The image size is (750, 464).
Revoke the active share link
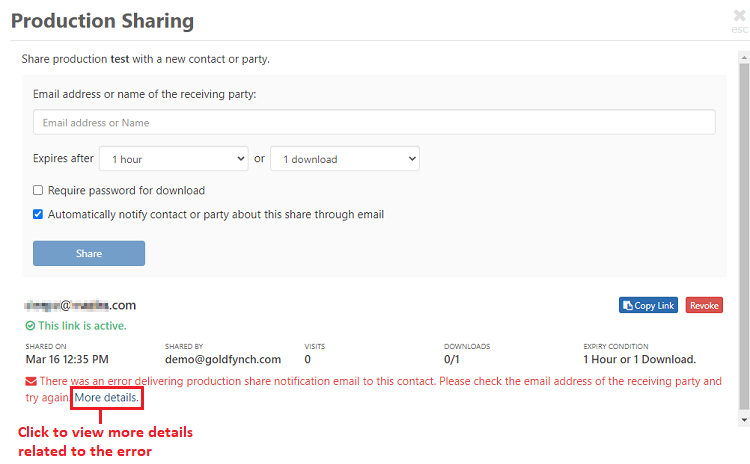(x=704, y=305)
